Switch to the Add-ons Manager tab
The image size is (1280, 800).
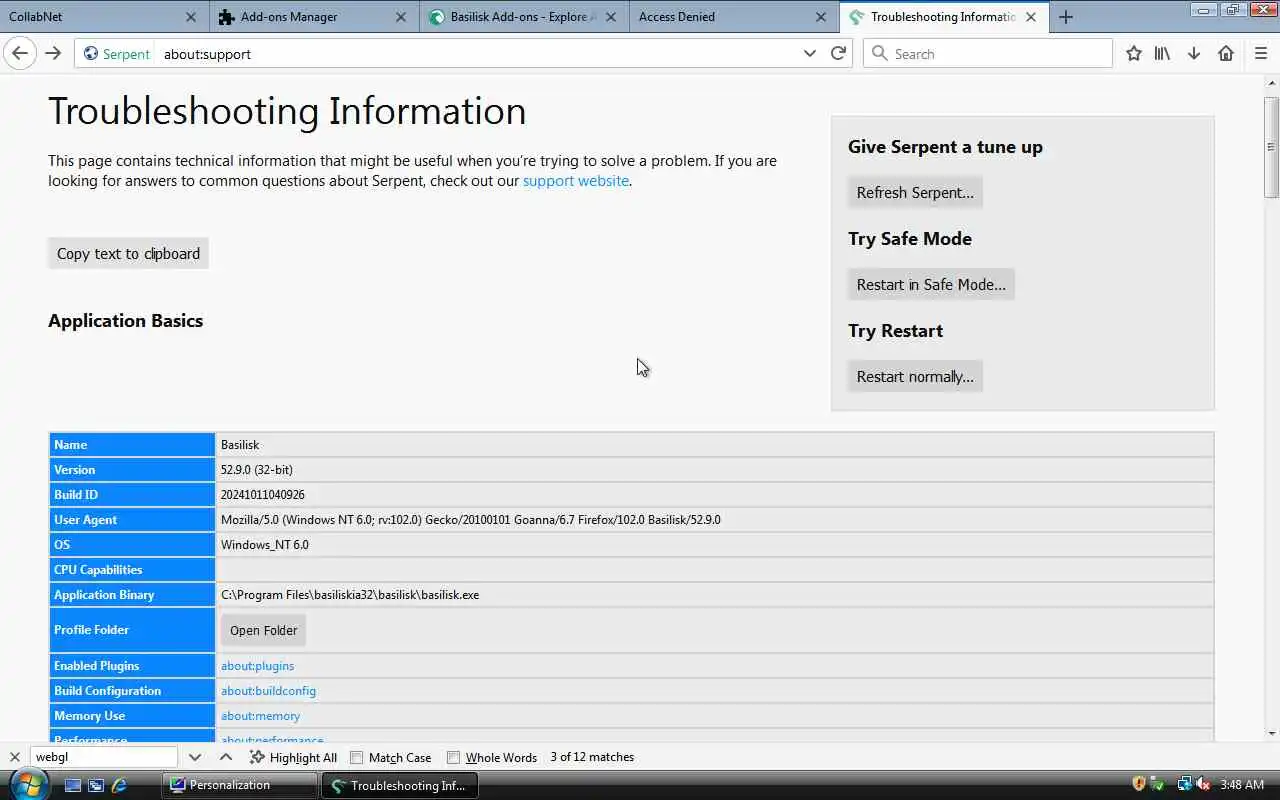pos(312,17)
